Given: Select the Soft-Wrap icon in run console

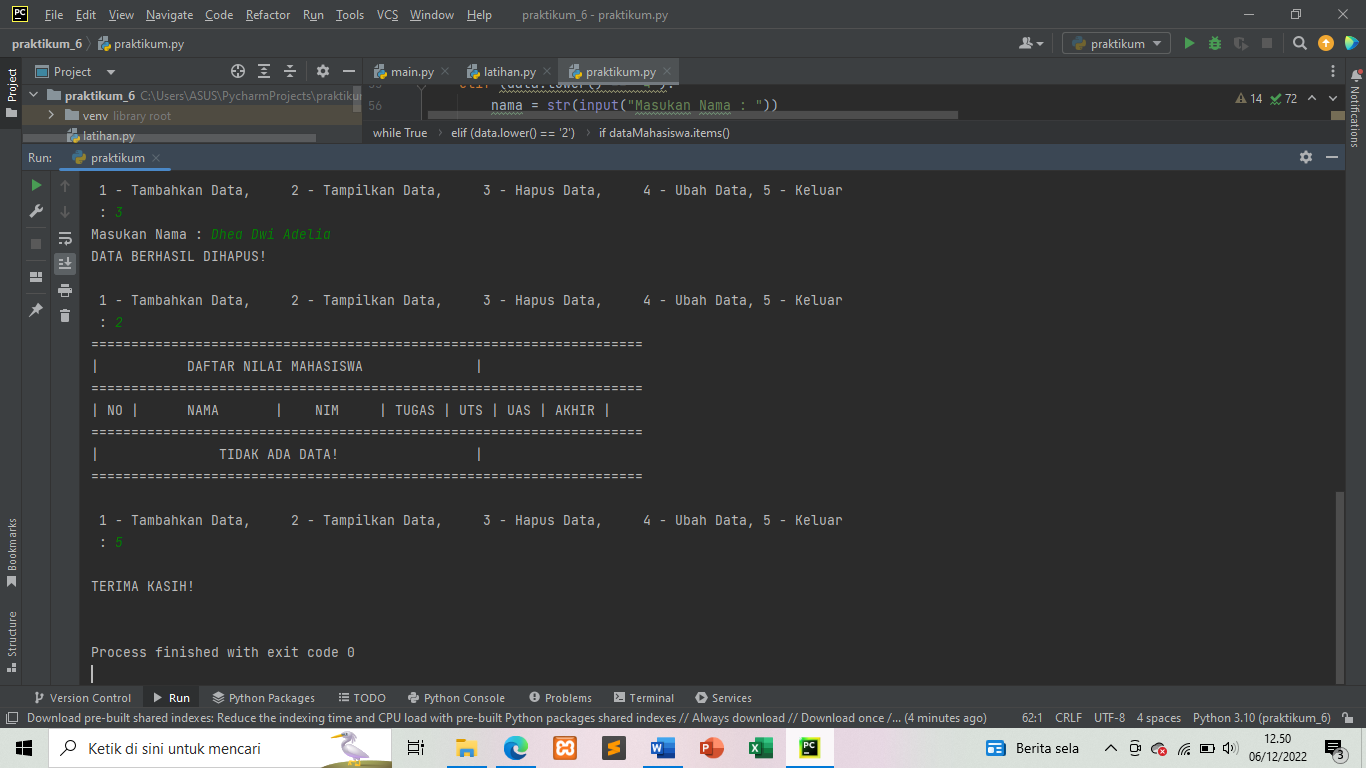Looking at the screenshot, I should [x=64, y=239].
